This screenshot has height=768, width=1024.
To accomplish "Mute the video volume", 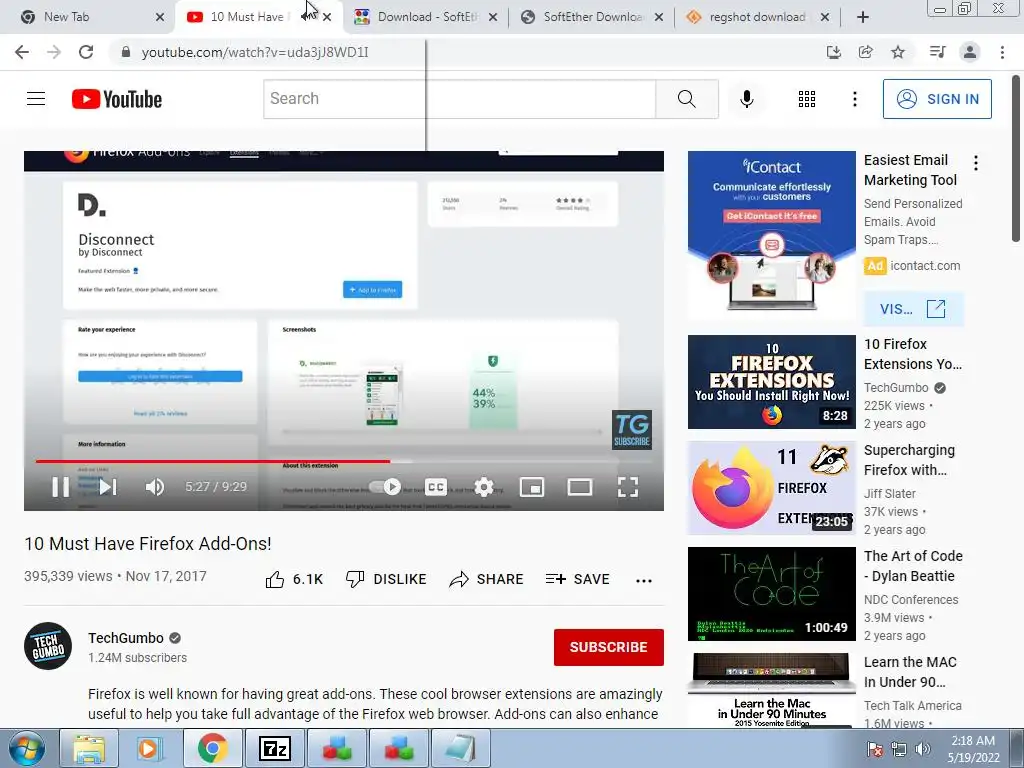I will [x=154, y=487].
